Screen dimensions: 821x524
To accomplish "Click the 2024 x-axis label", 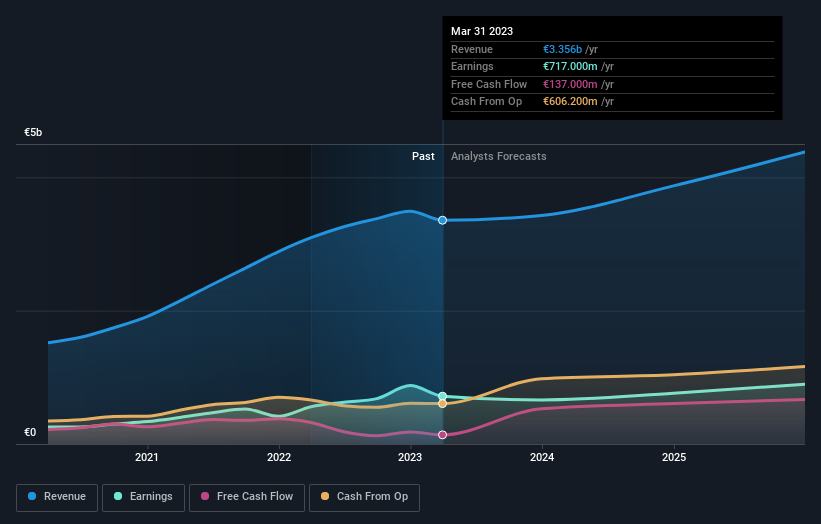I will (x=542, y=458).
